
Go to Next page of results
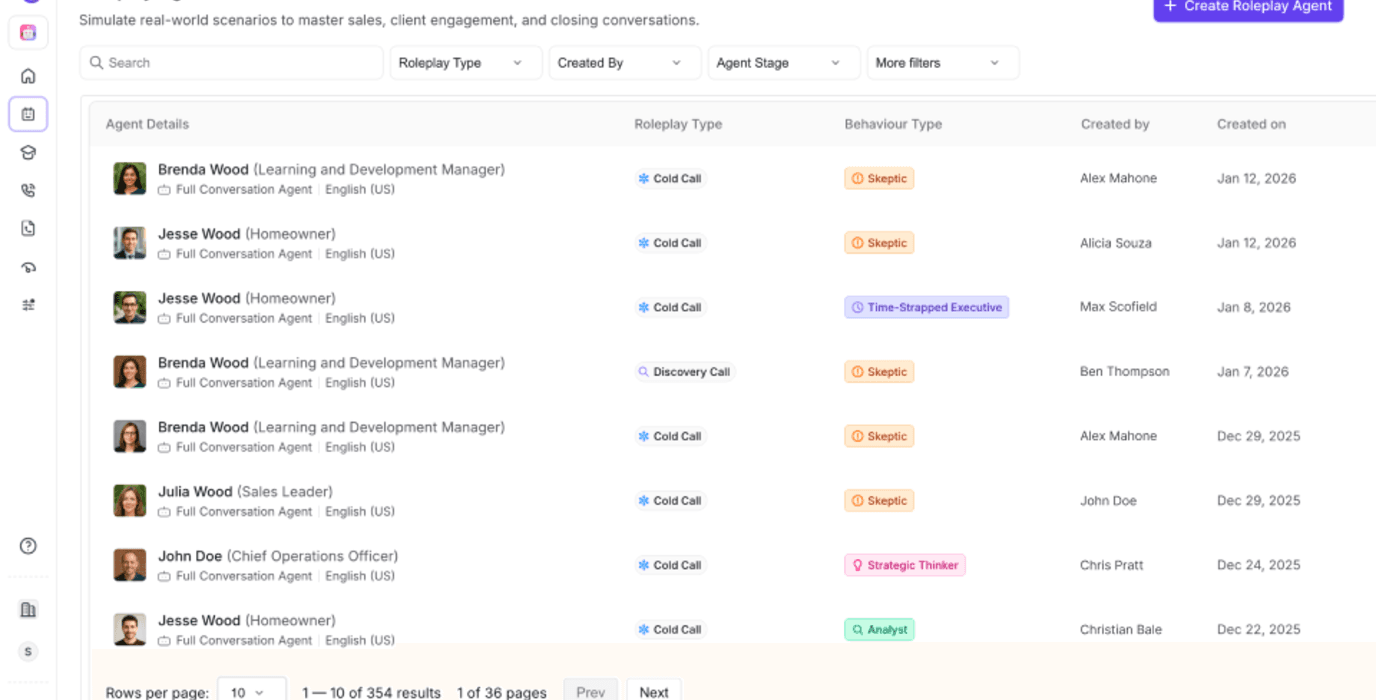tap(654, 692)
